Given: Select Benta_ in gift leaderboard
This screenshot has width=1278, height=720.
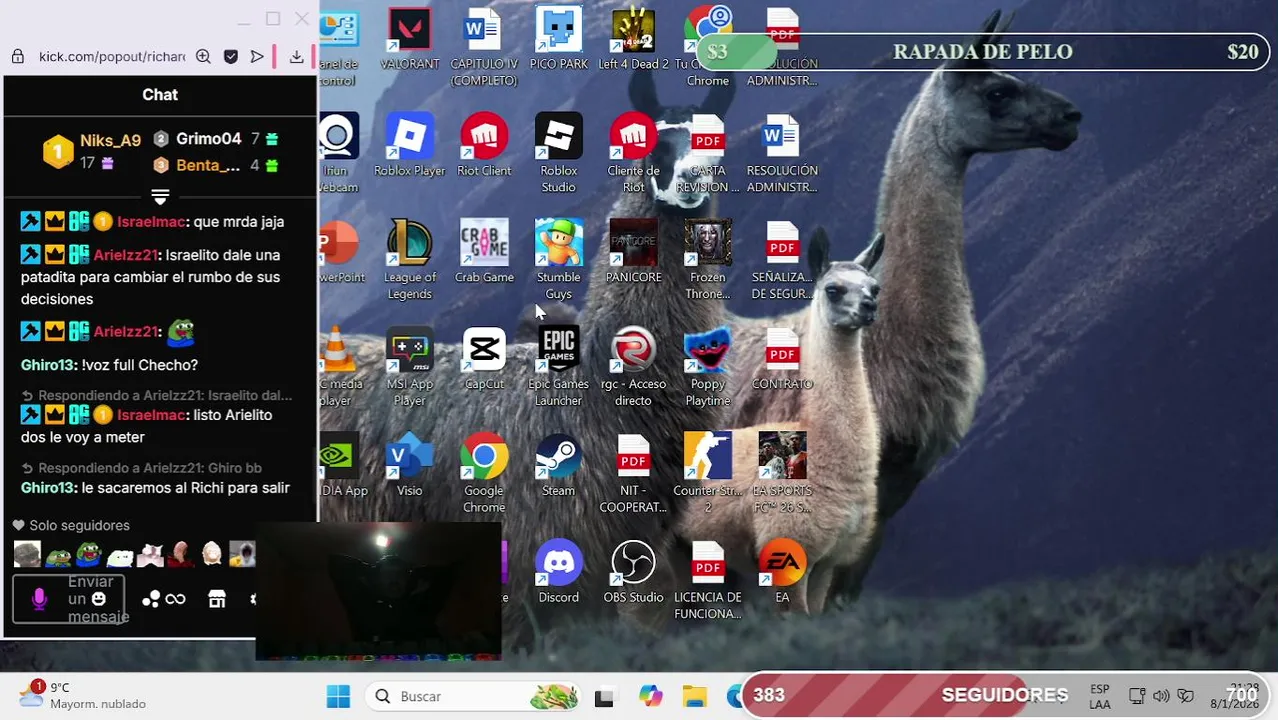Looking at the screenshot, I should coord(208,165).
